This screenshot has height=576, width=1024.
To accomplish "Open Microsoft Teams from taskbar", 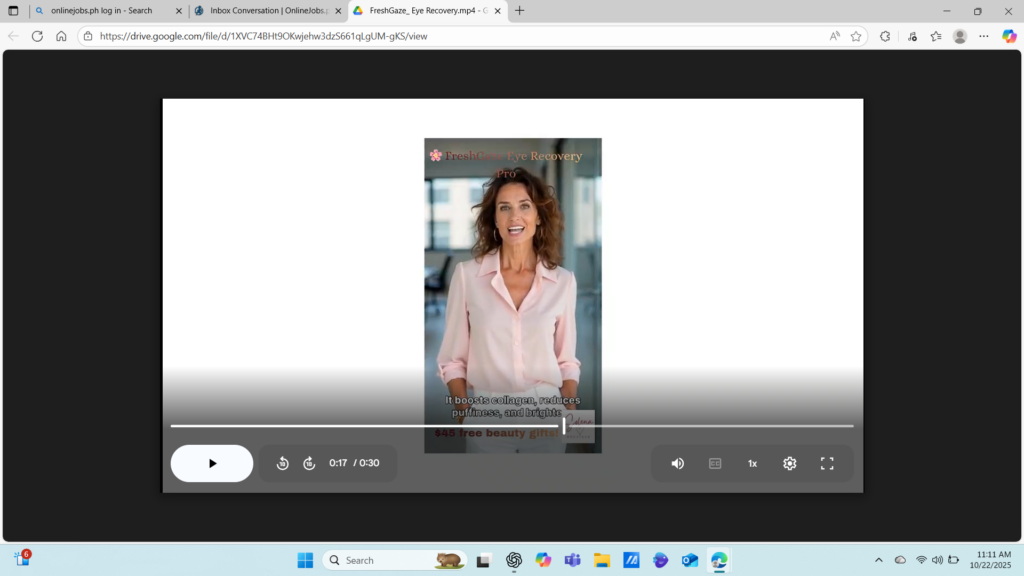I will coord(573,560).
